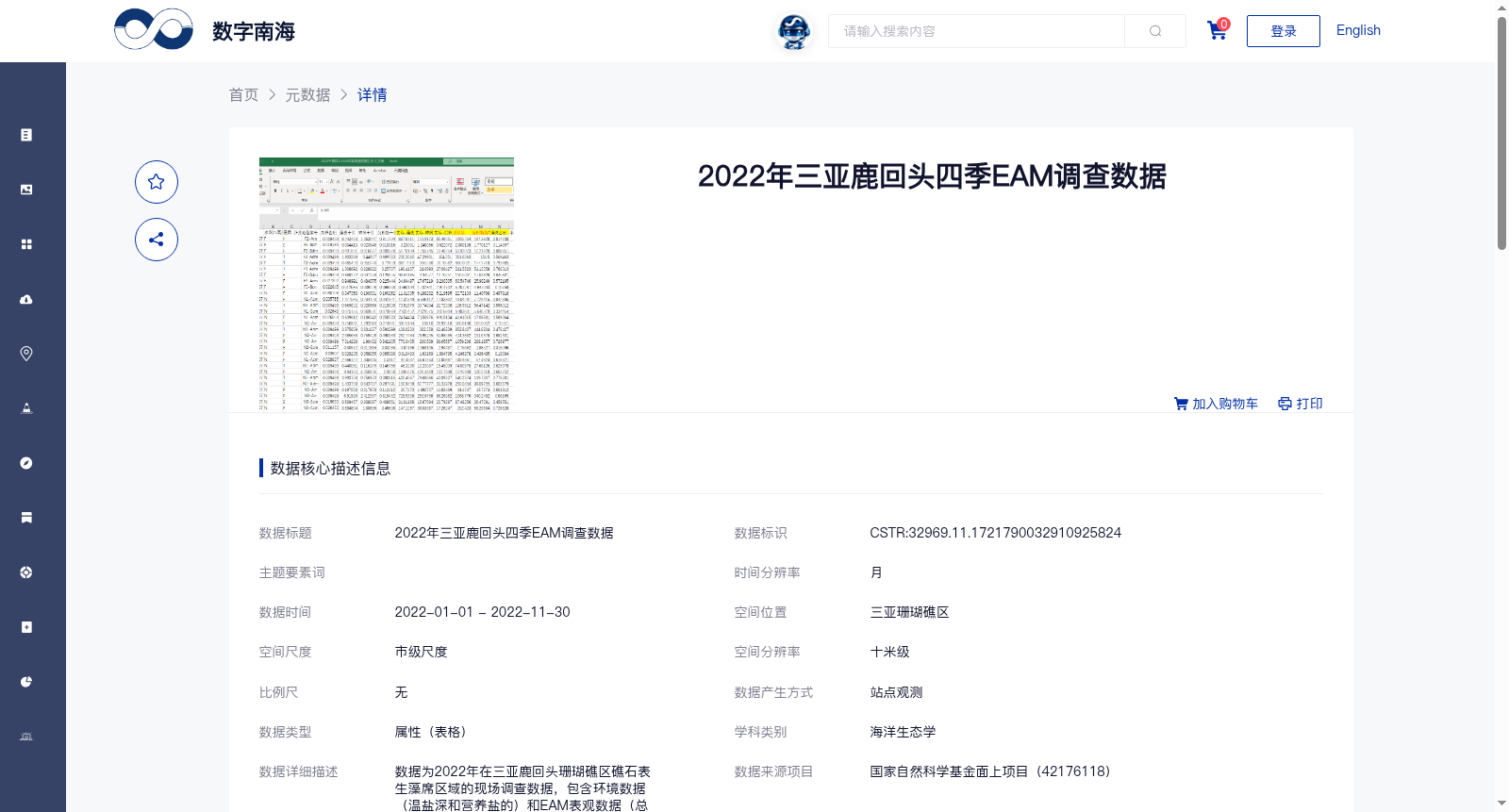Image resolution: width=1509 pixels, height=812 pixels.
Task: Share this dataset via the share button
Action: [x=157, y=240]
